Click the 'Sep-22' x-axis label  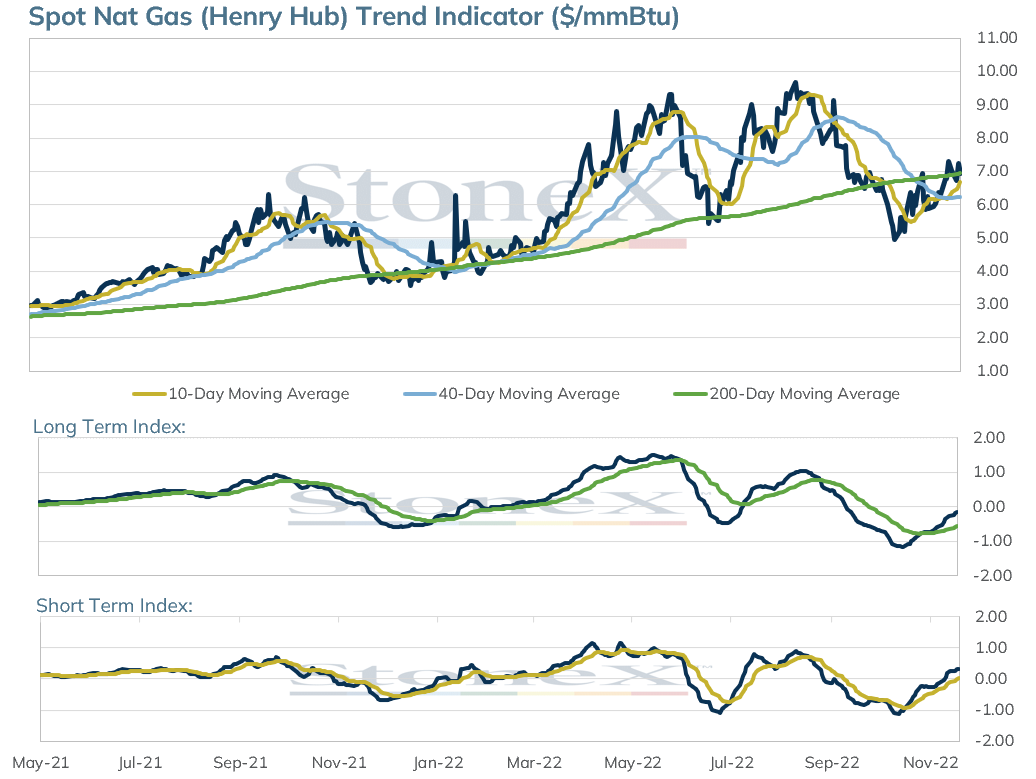[832, 762]
